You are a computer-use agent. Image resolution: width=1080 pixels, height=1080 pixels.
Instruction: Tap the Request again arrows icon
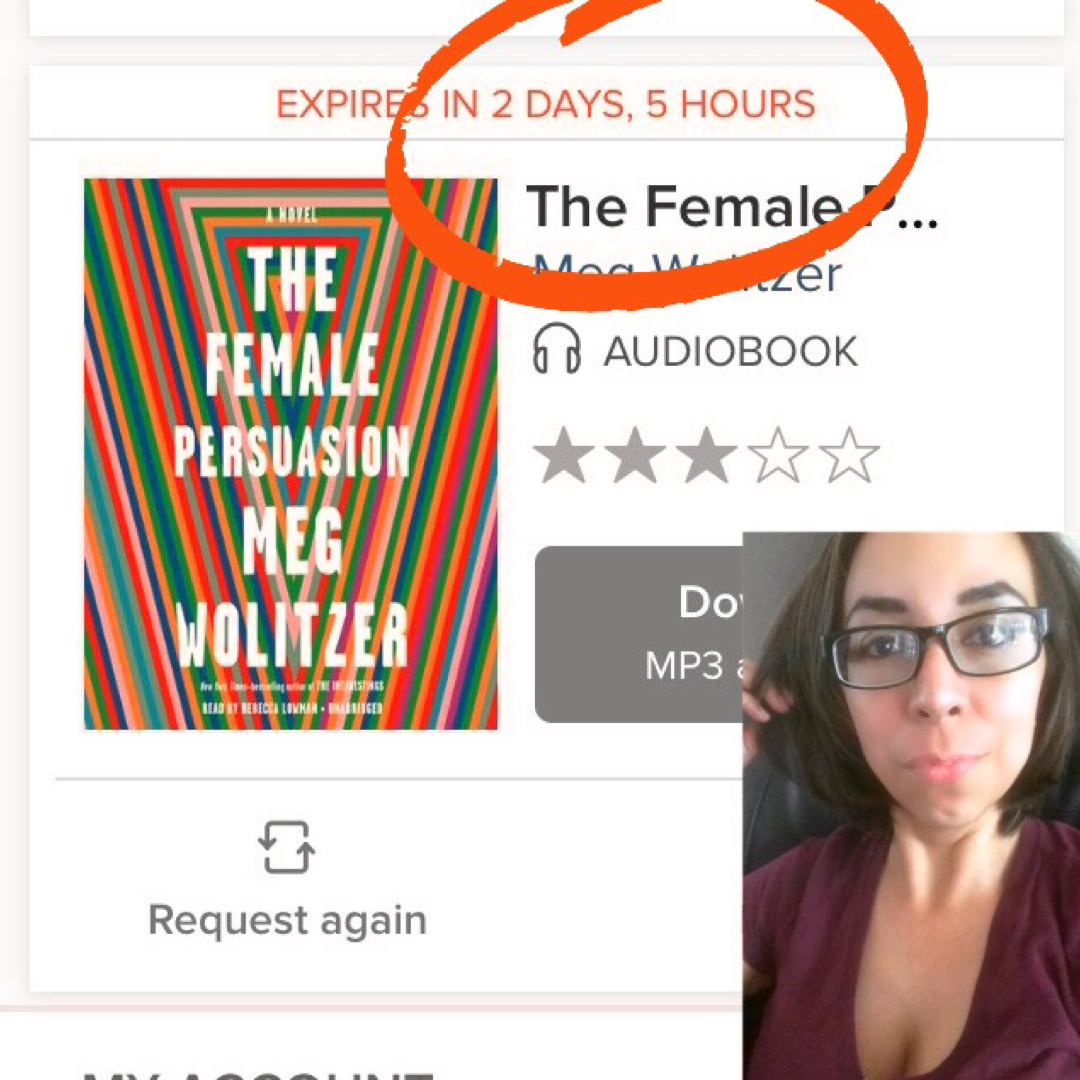[x=287, y=847]
